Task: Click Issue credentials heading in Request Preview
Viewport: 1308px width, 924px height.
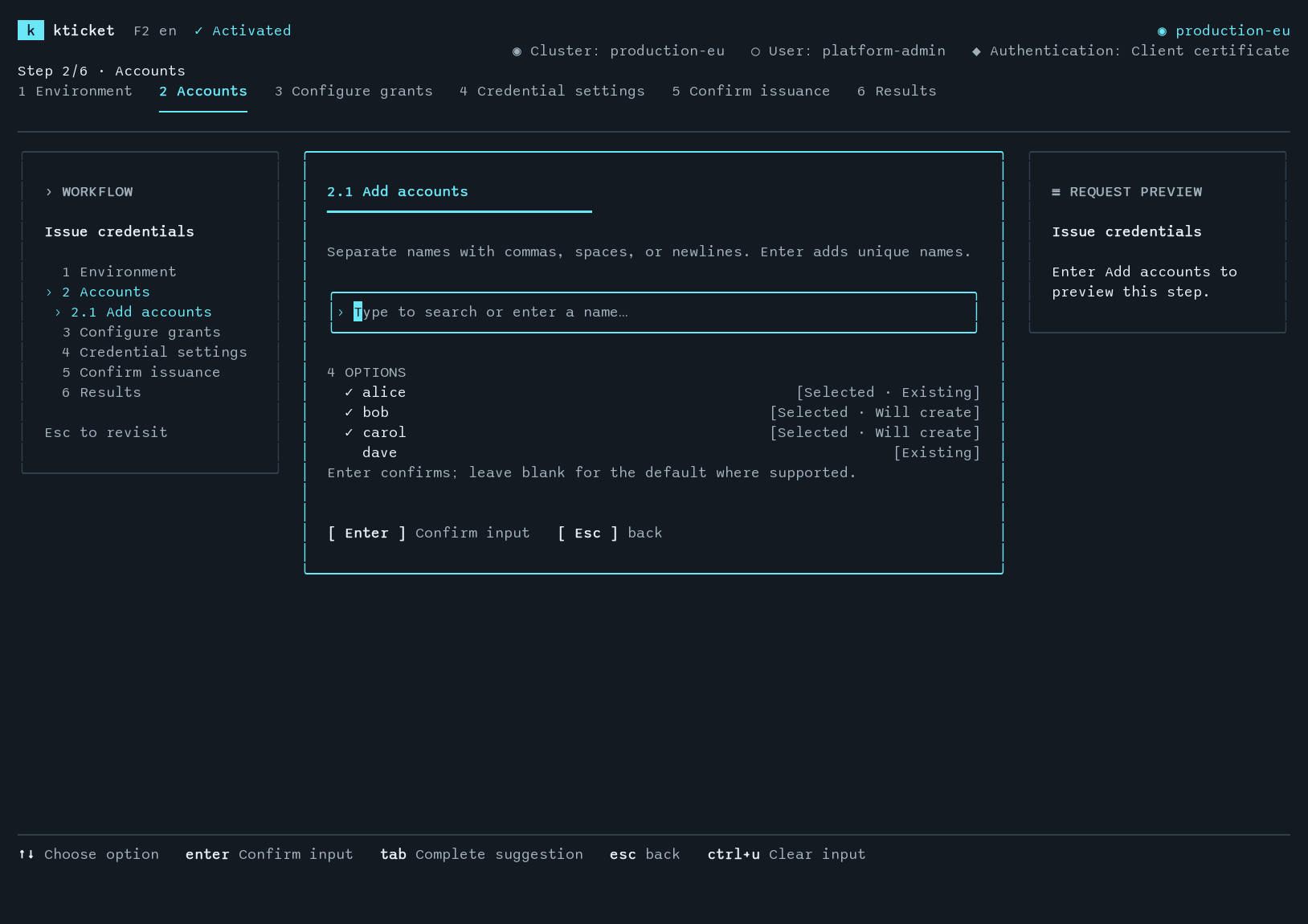Action: coord(1127,231)
